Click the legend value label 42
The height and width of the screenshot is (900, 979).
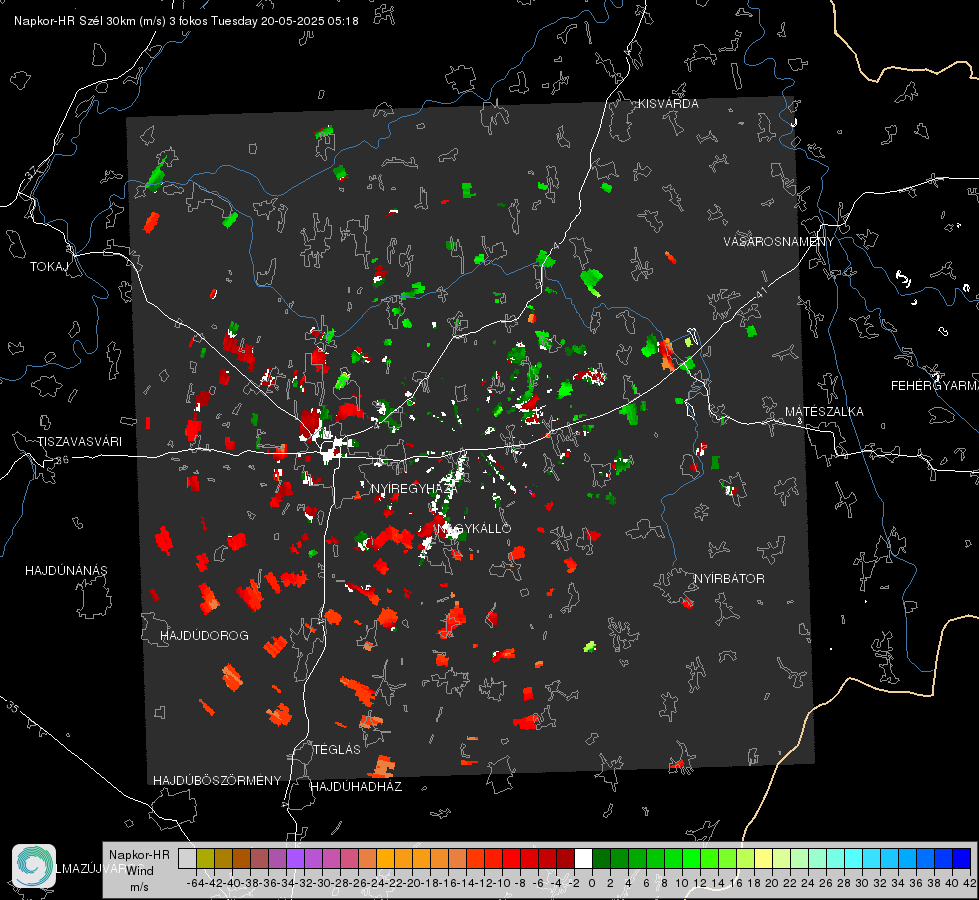pyautogui.click(x=969, y=883)
